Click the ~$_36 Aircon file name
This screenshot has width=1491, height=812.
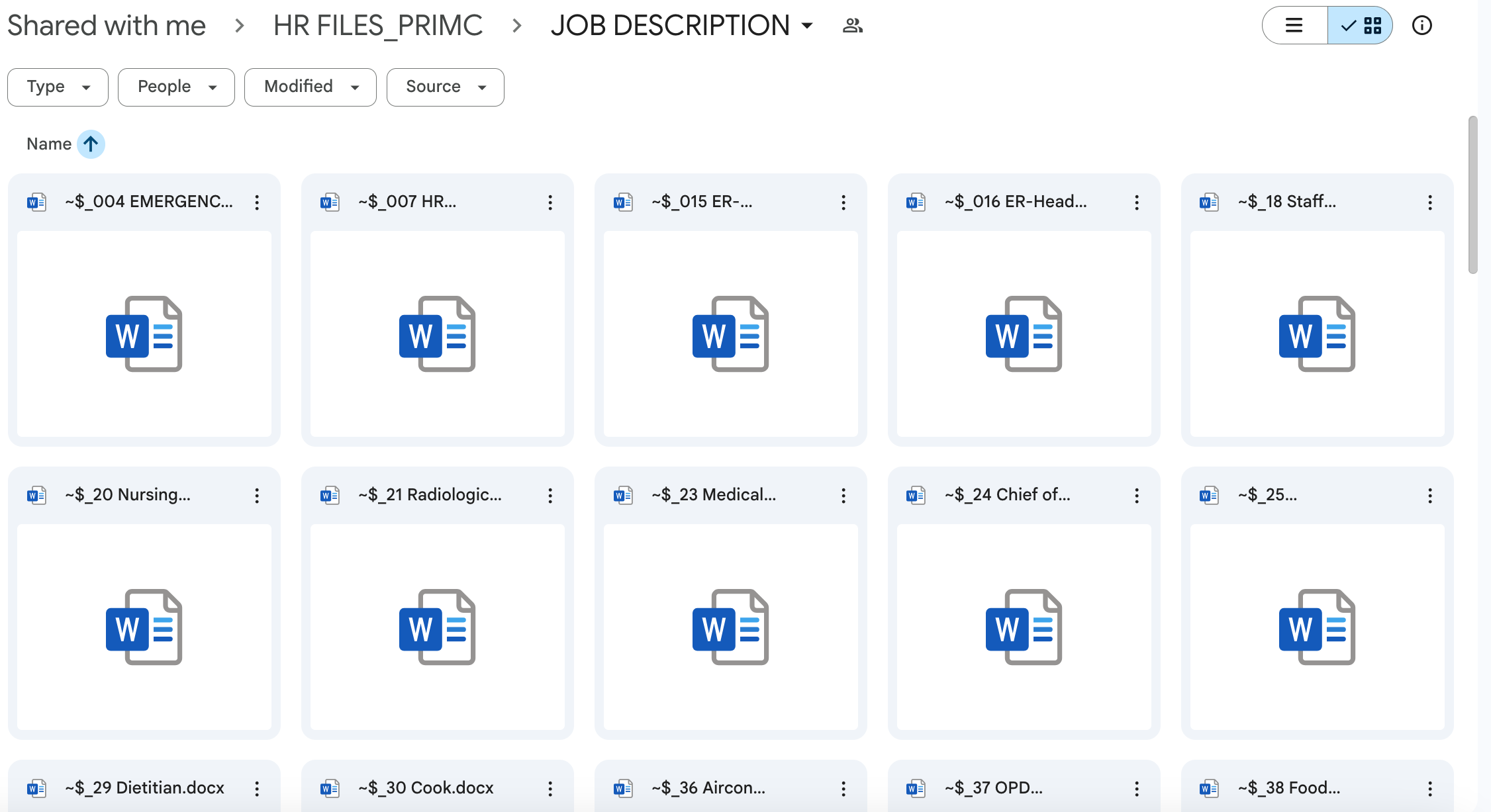click(x=708, y=788)
